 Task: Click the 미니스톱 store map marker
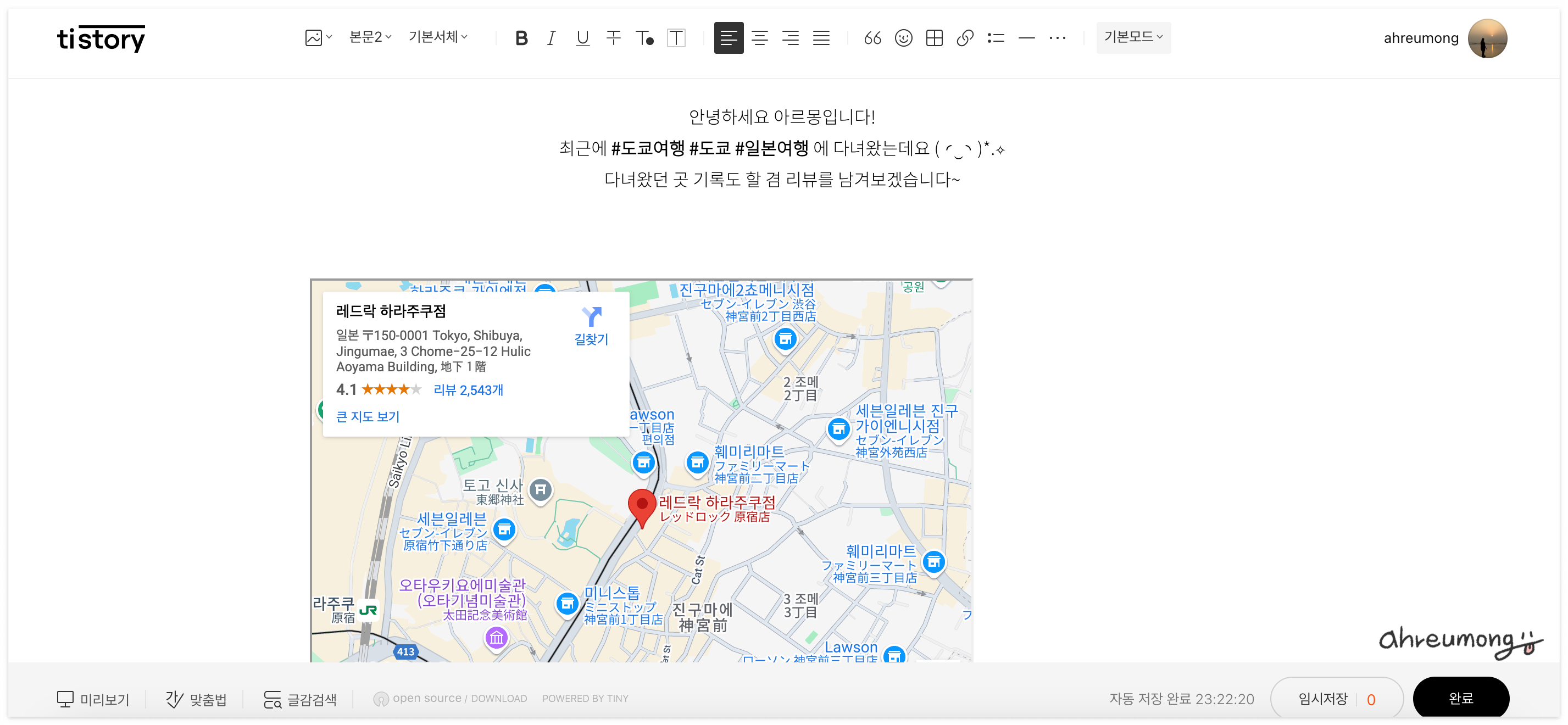pos(568,604)
